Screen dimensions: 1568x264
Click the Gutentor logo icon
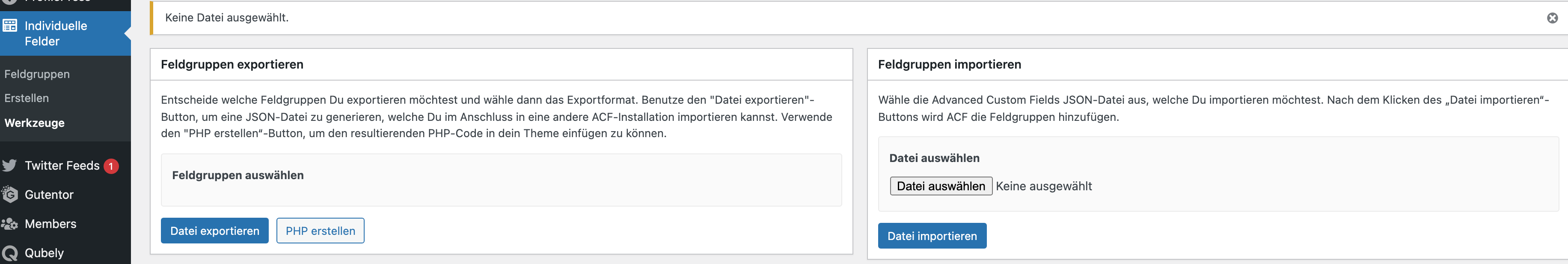point(10,195)
